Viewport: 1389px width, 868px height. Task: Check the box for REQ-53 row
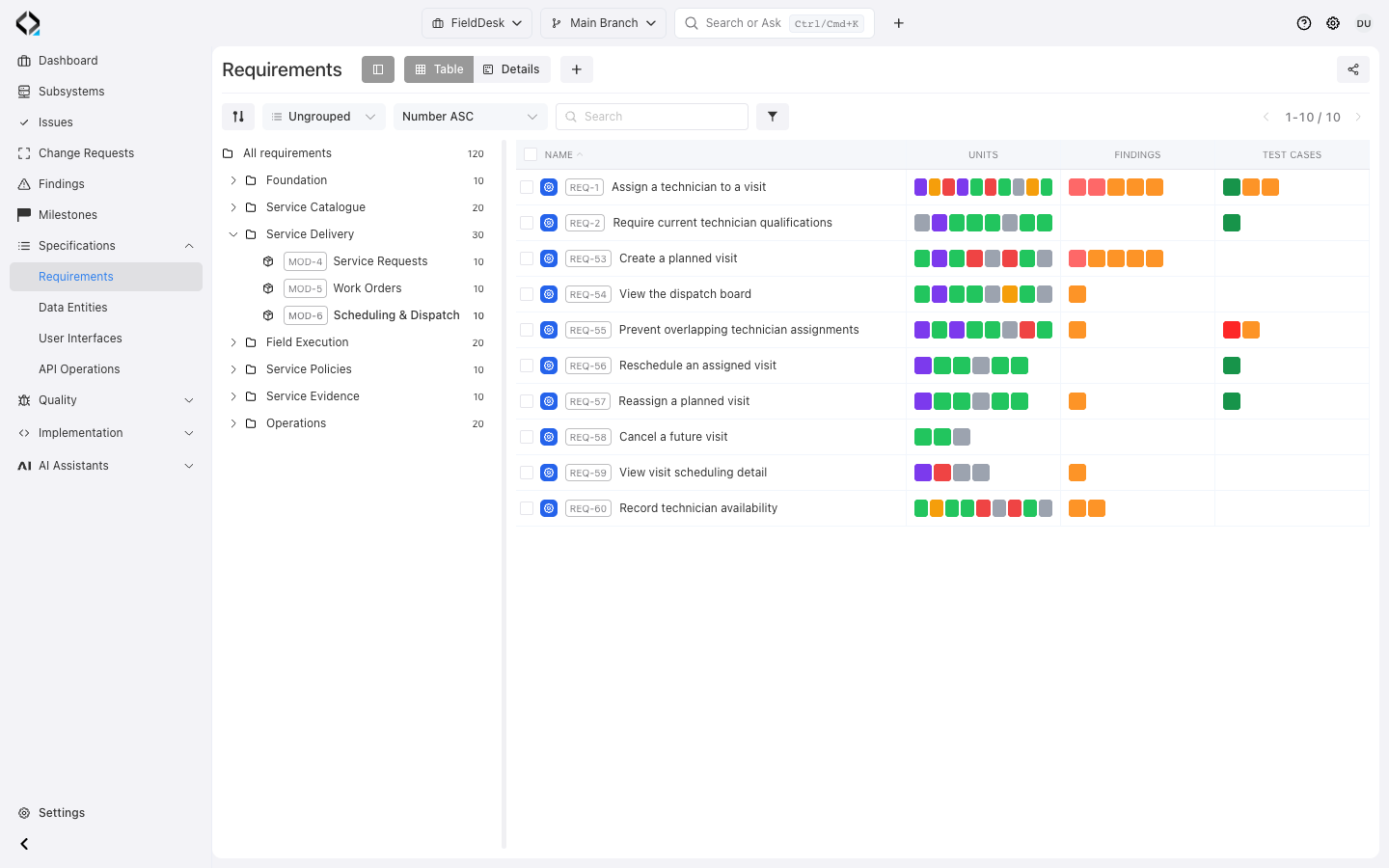coord(527,258)
